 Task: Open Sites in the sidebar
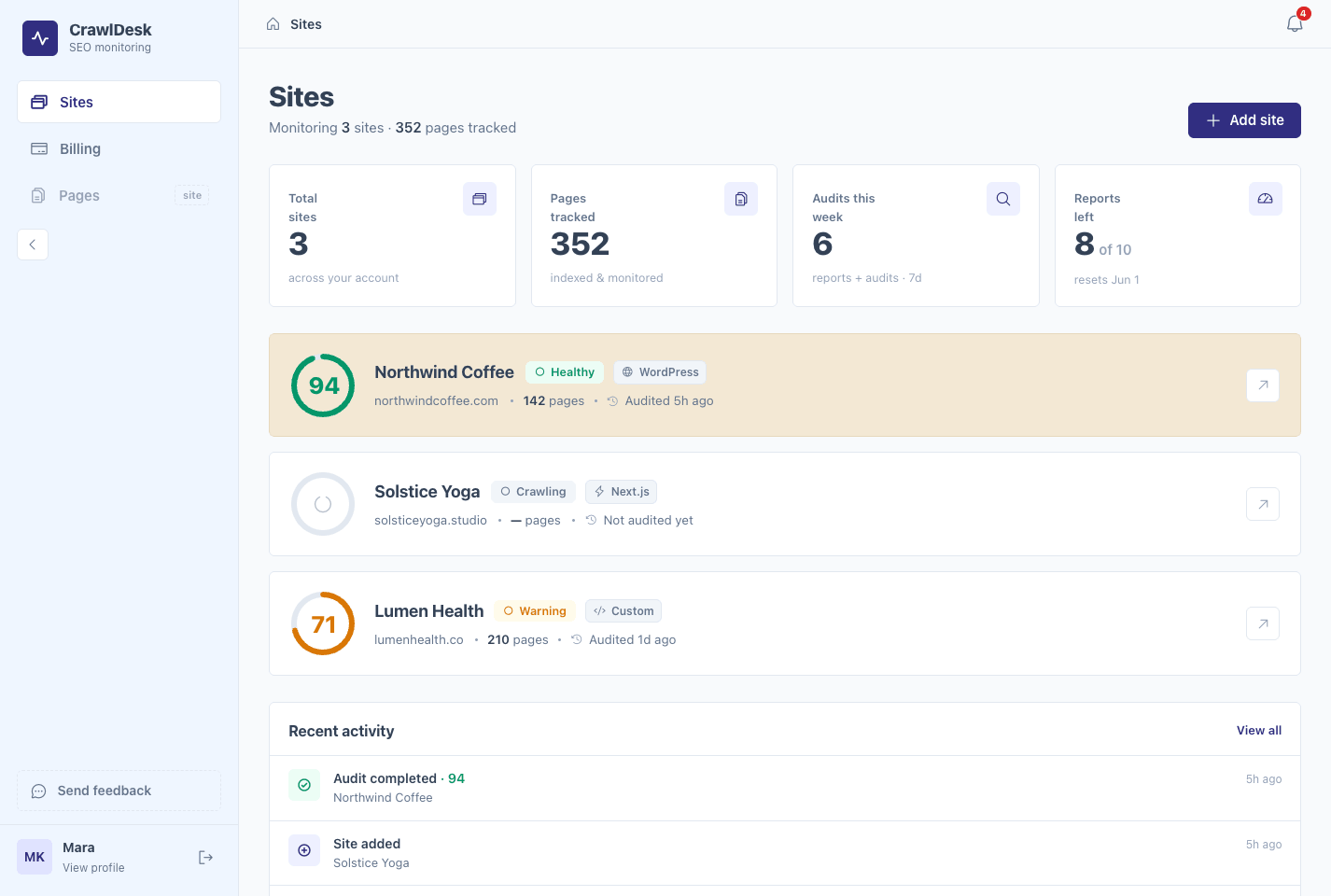coord(119,102)
